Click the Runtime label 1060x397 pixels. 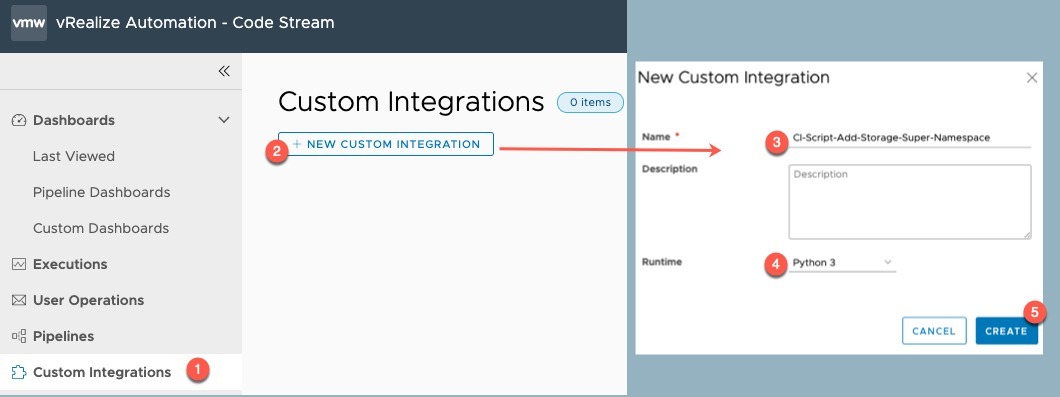click(x=662, y=262)
